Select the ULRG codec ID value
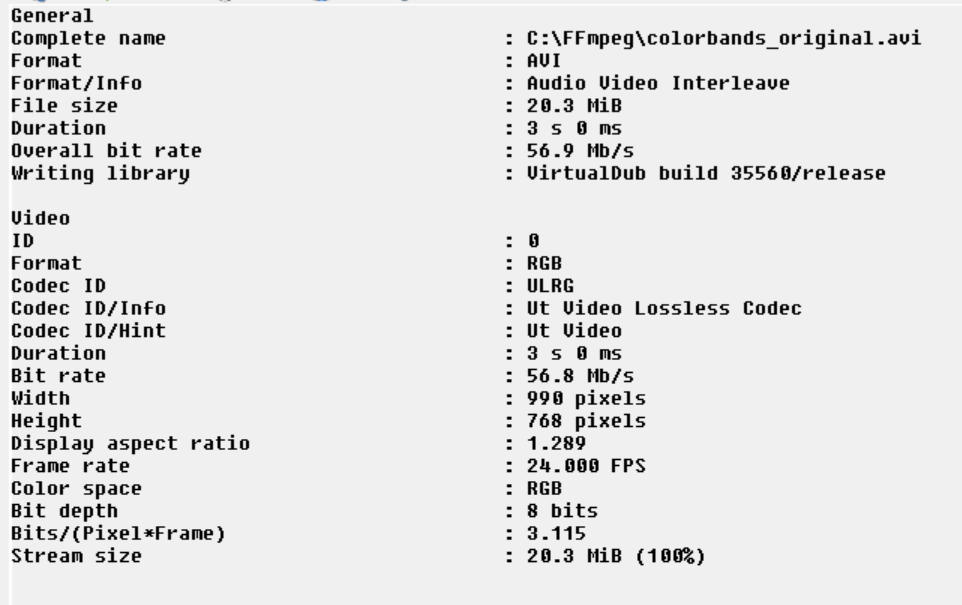 [551, 287]
